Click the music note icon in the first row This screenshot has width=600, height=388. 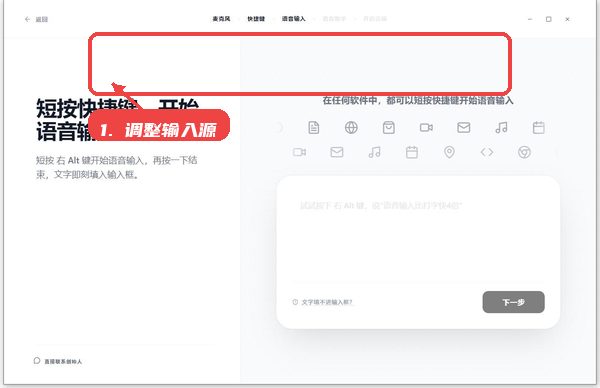point(501,127)
